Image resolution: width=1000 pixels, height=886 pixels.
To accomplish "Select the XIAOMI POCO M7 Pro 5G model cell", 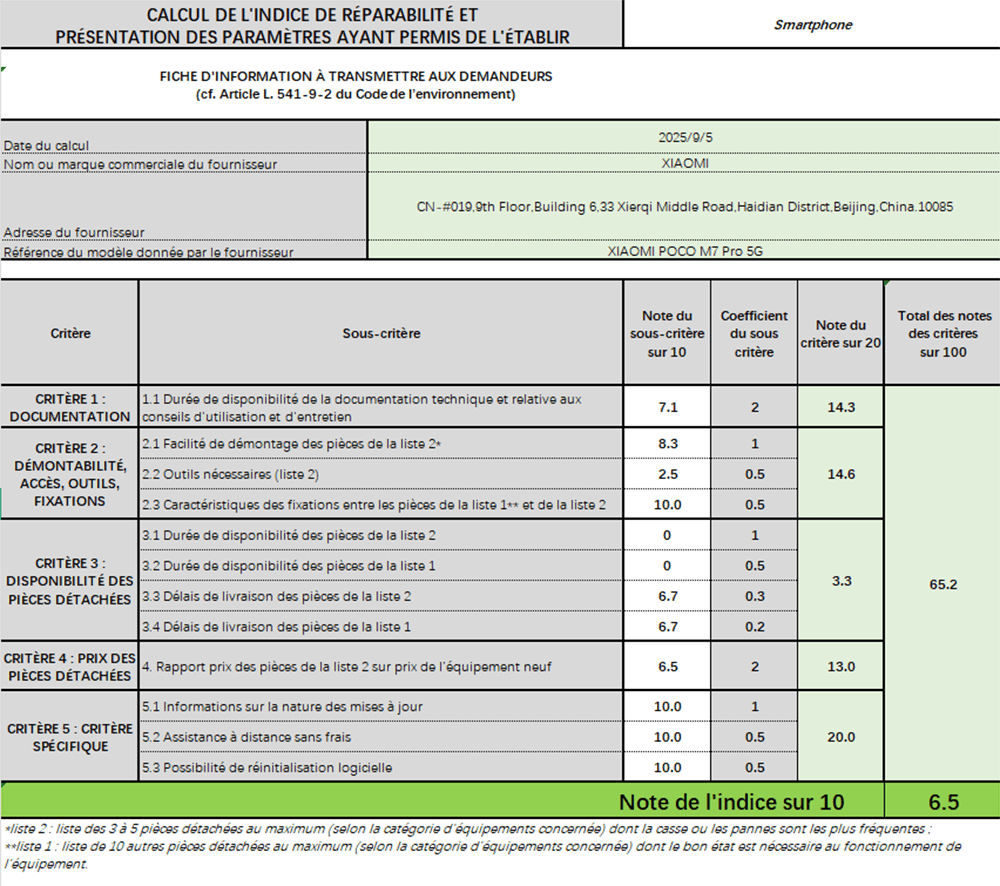I will coord(684,251).
